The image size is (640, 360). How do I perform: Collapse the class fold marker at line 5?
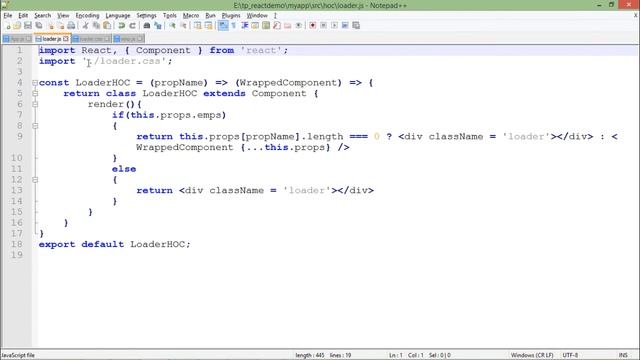(35, 93)
